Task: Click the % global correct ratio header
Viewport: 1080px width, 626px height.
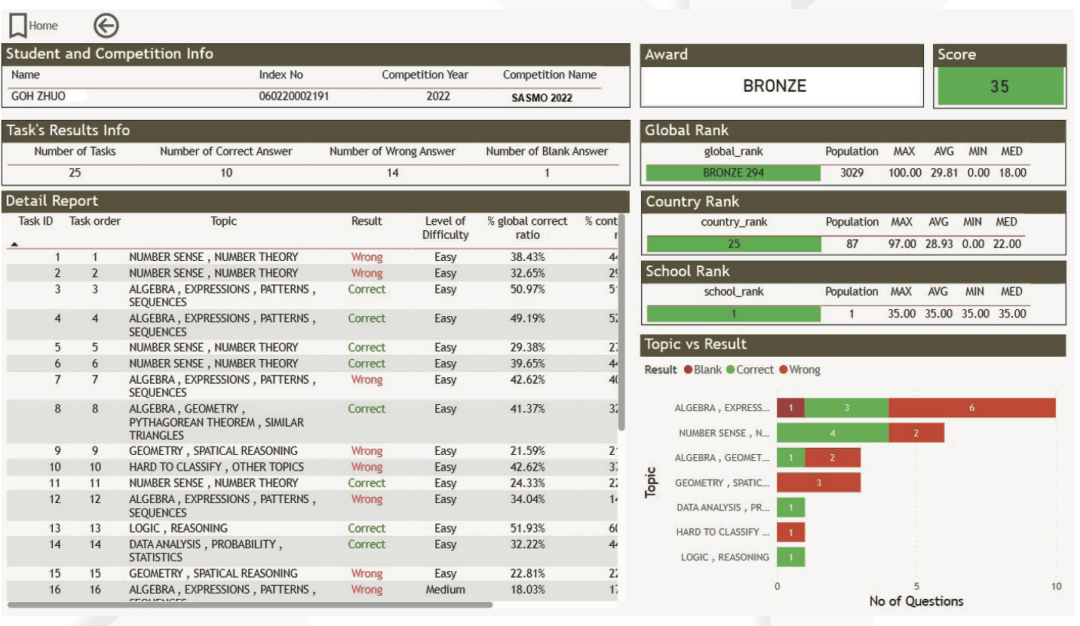Action: tap(527, 228)
